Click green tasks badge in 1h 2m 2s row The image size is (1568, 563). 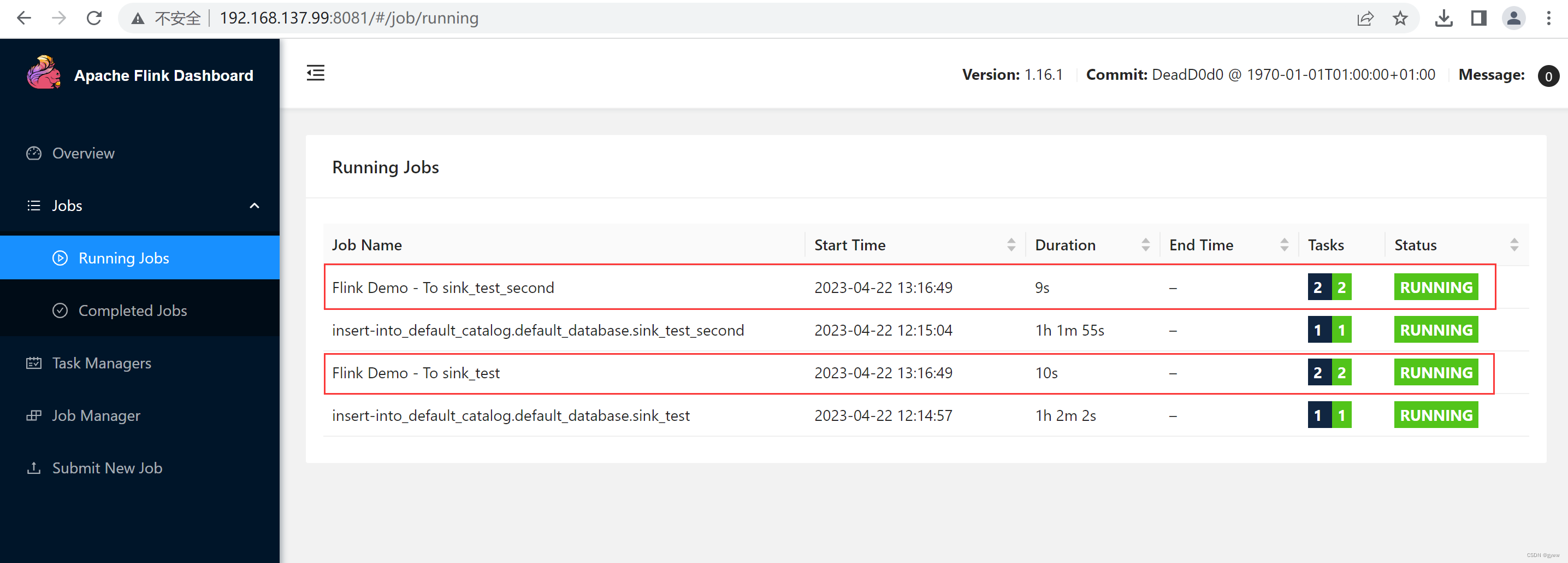pyautogui.click(x=1341, y=415)
